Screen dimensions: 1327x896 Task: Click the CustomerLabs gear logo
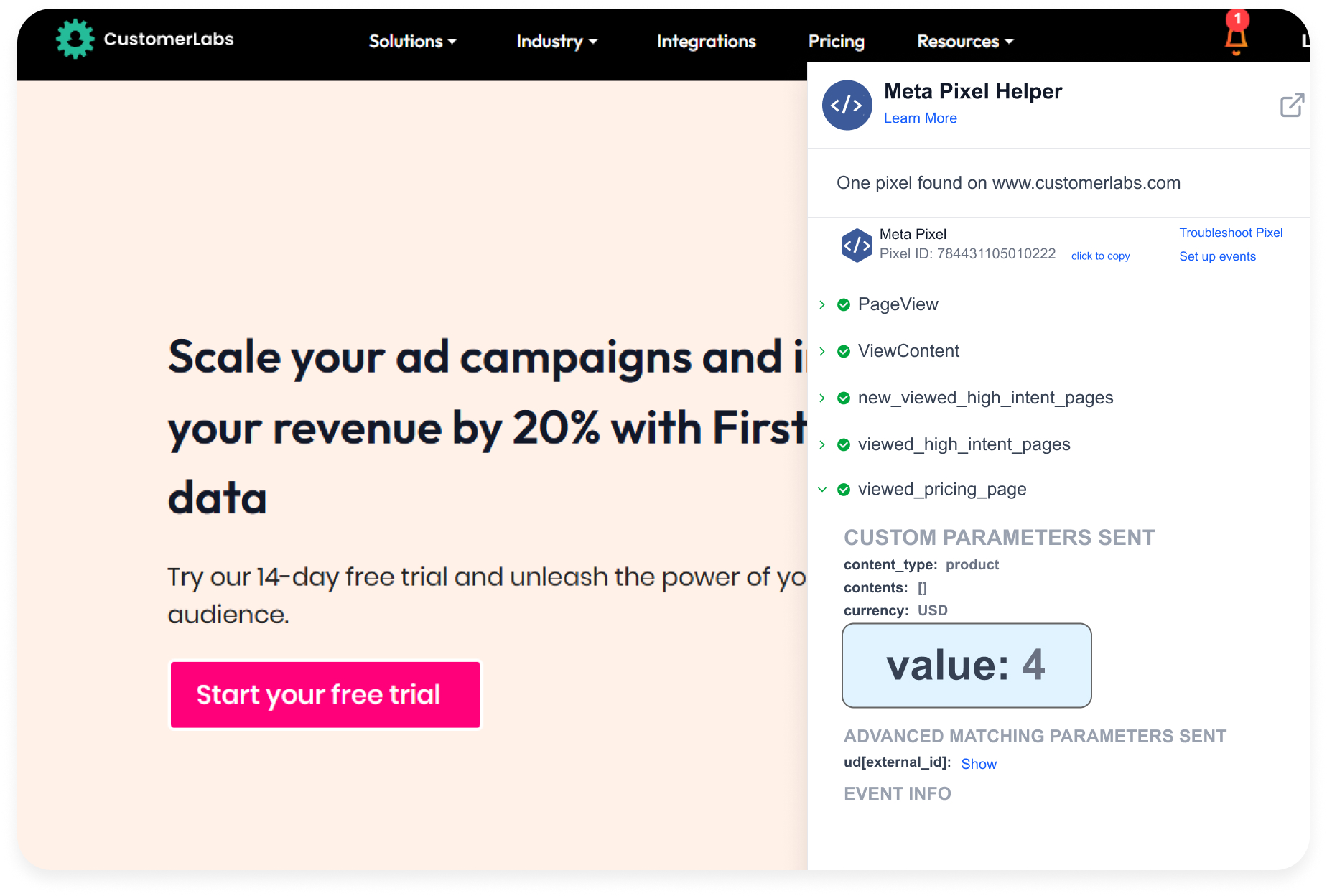coord(75,39)
